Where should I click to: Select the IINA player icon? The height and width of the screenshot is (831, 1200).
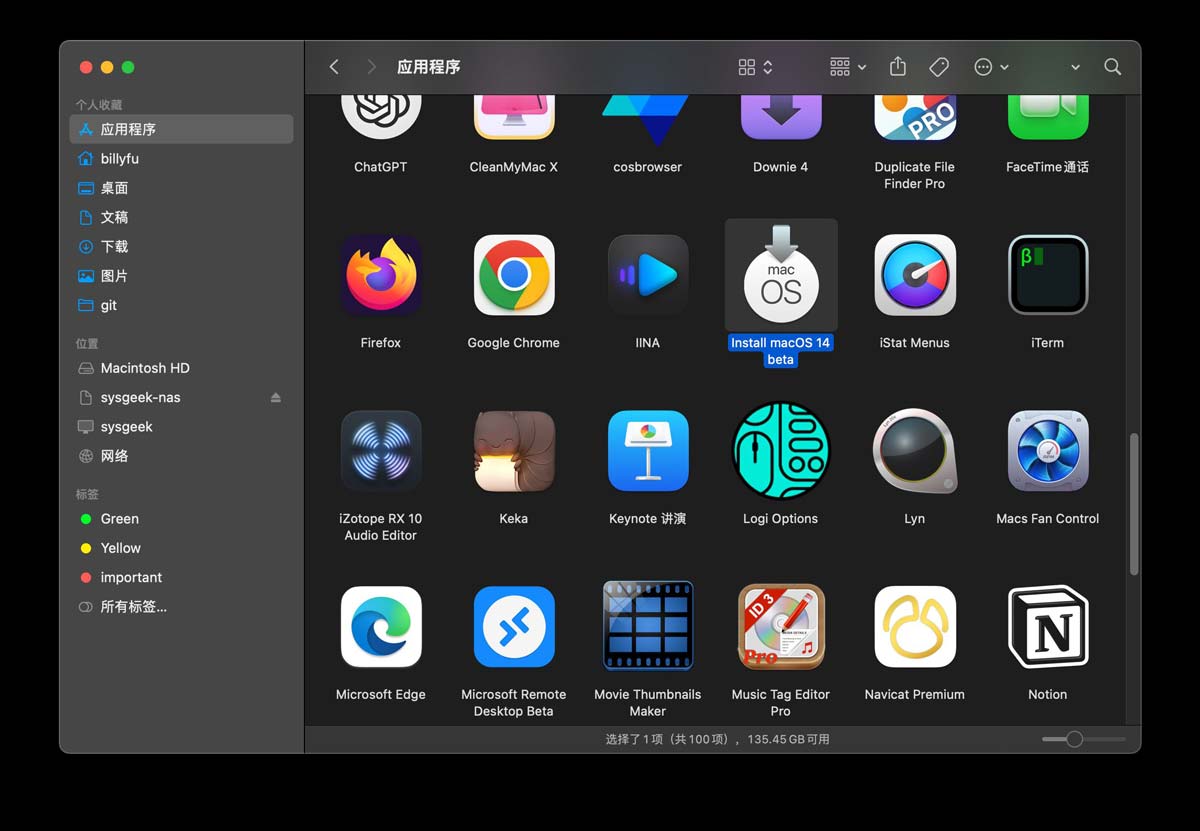pos(647,276)
